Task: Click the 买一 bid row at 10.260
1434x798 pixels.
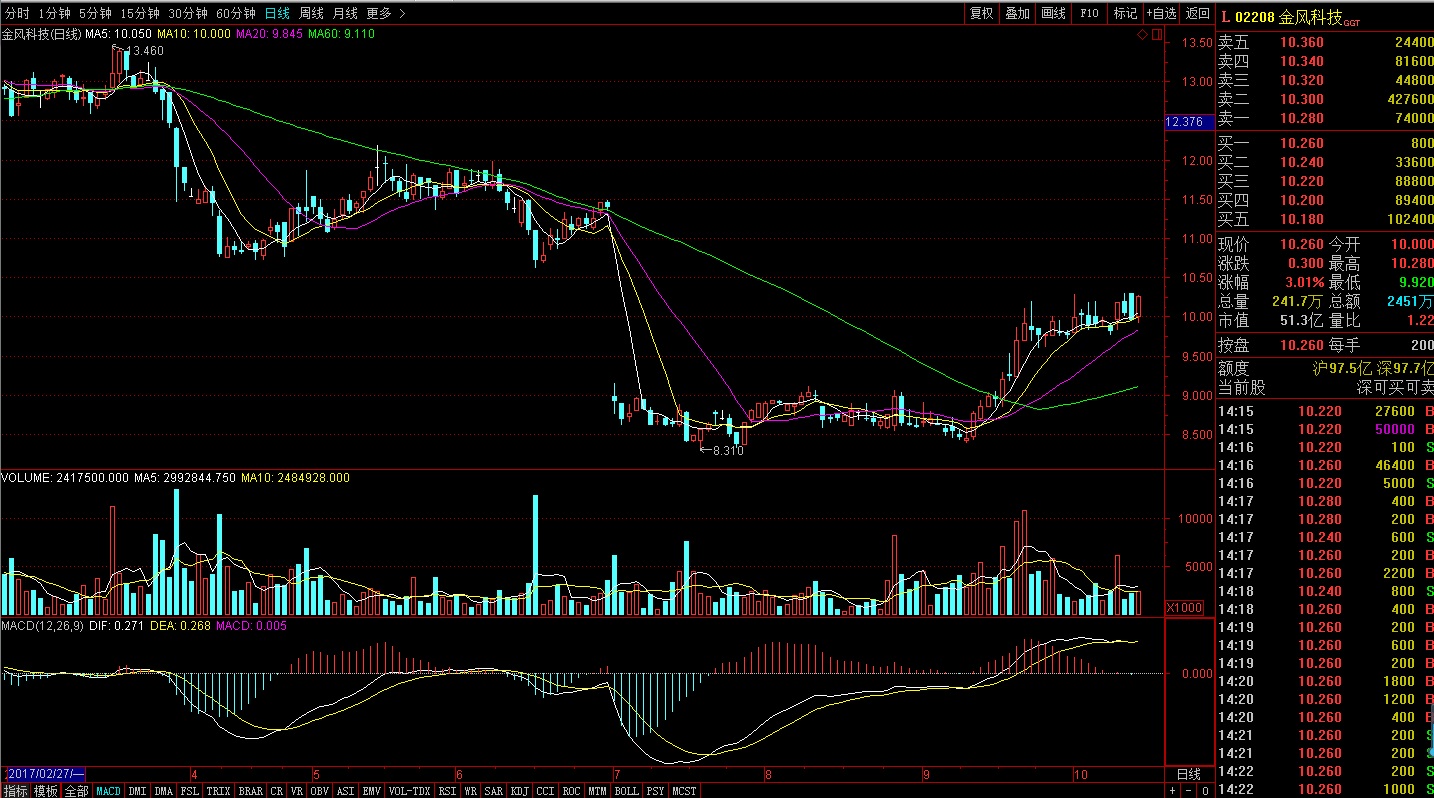Action: tap(1325, 143)
